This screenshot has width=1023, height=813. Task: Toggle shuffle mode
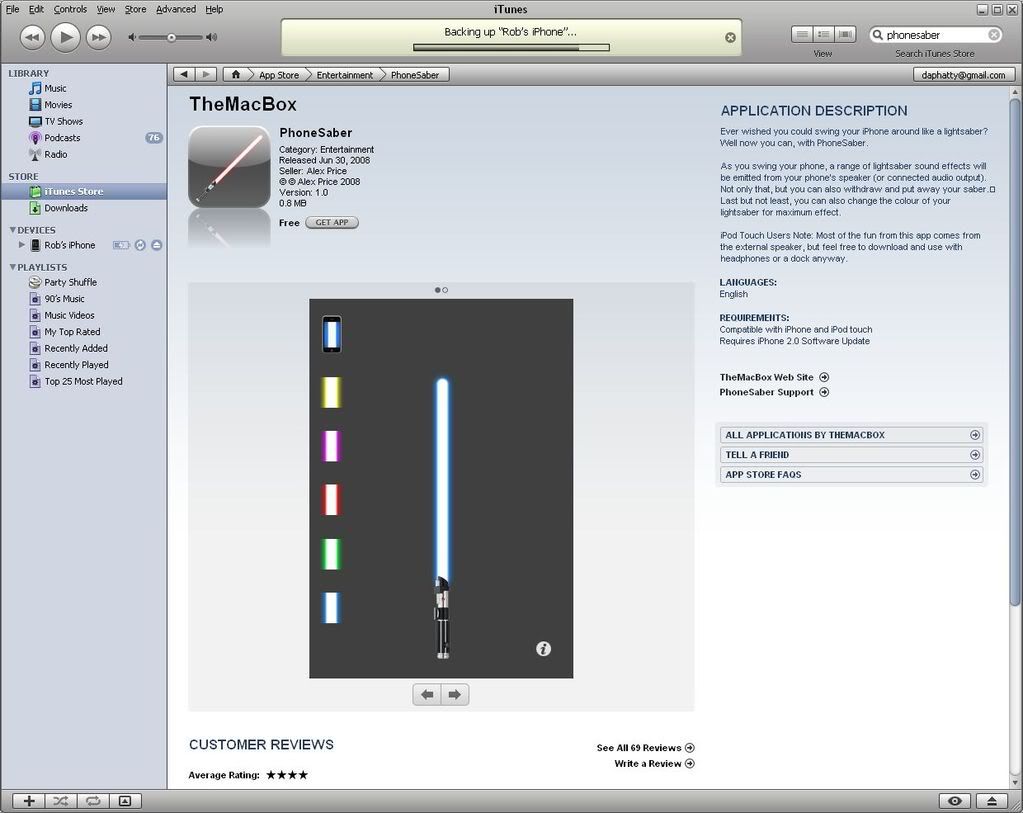[61, 801]
